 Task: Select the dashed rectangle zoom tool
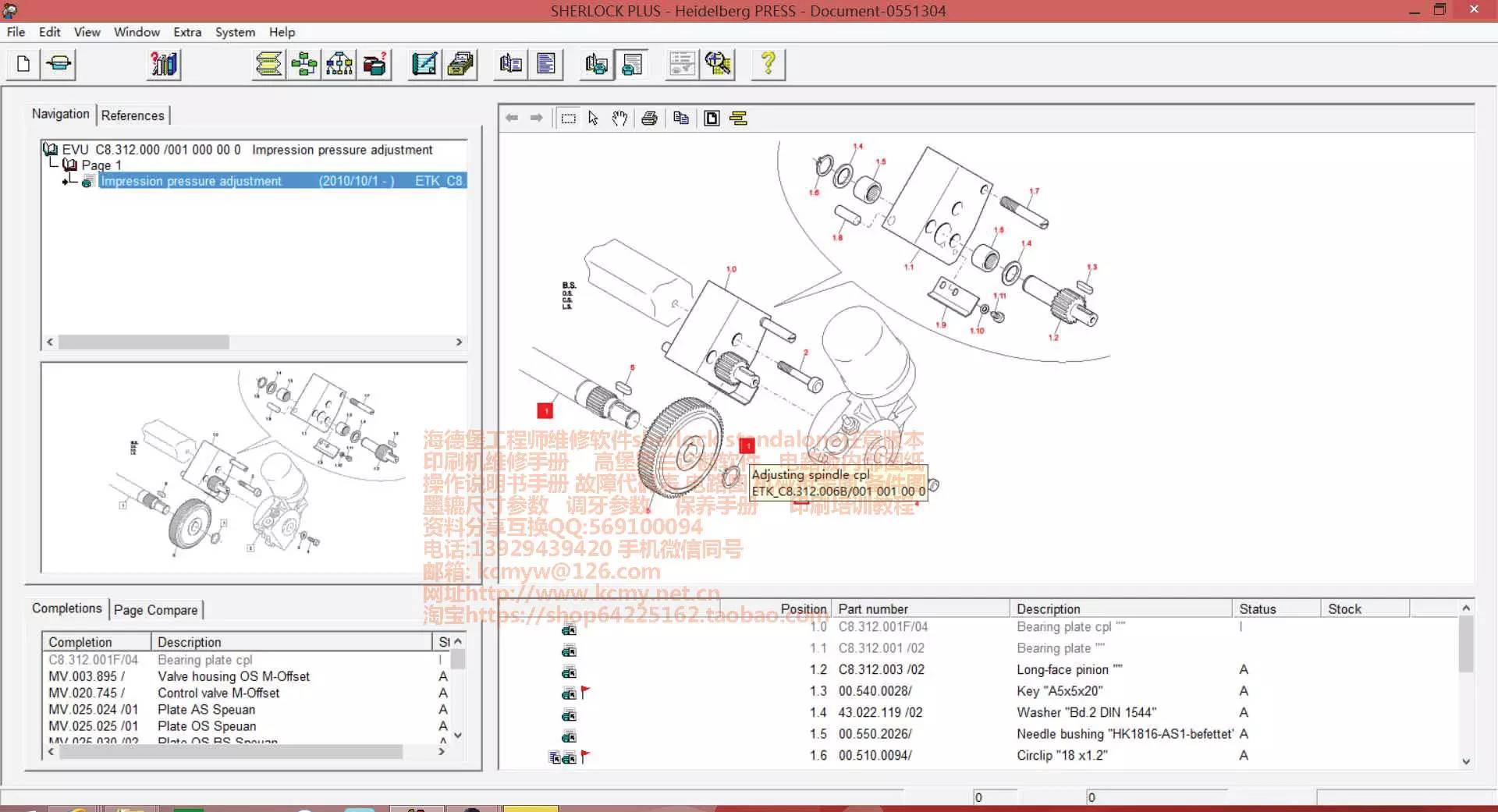tap(569, 119)
